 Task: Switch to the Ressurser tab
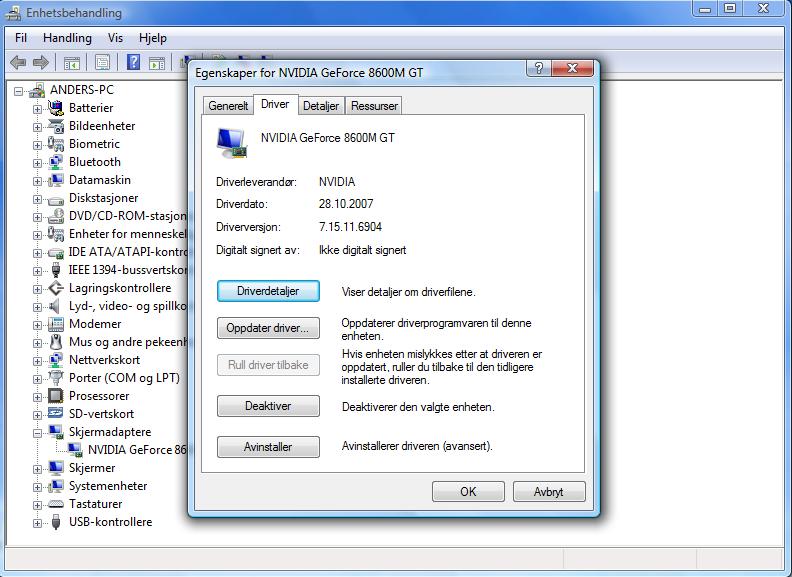[x=374, y=106]
